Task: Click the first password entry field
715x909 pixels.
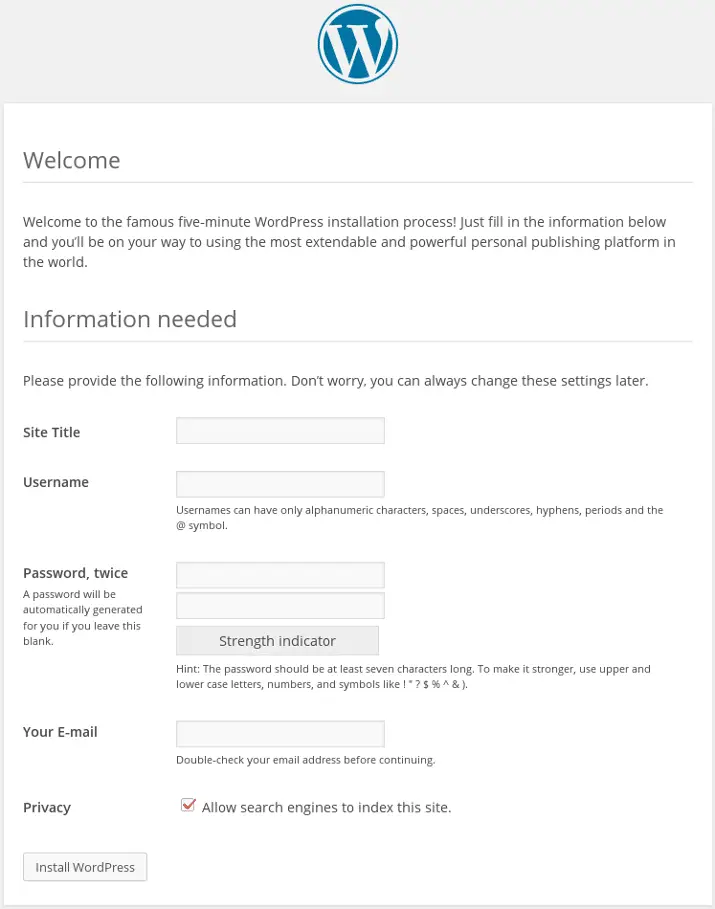Action: [280, 575]
